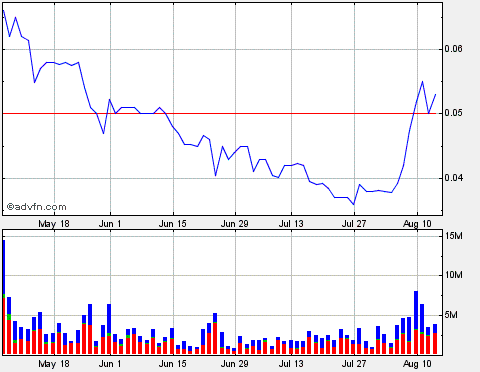
Task: Click the 0.05 price axis label
Action: (x=454, y=113)
